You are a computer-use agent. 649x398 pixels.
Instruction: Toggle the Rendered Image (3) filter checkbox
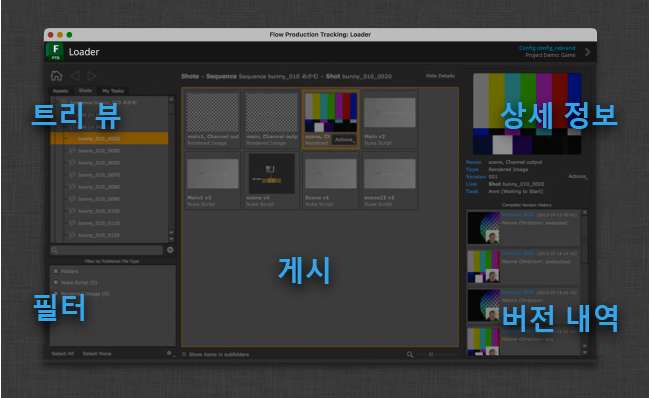[55, 294]
